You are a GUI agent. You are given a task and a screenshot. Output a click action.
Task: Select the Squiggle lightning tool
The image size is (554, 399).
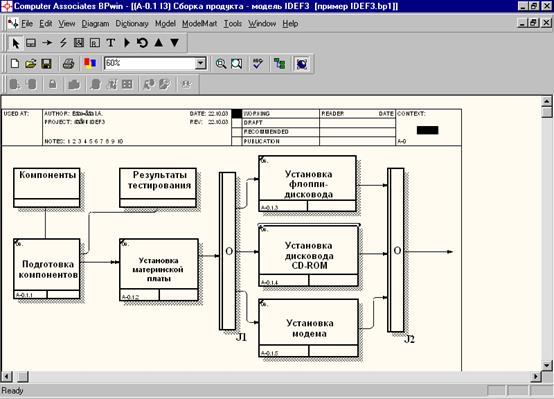tap(63, 43)
